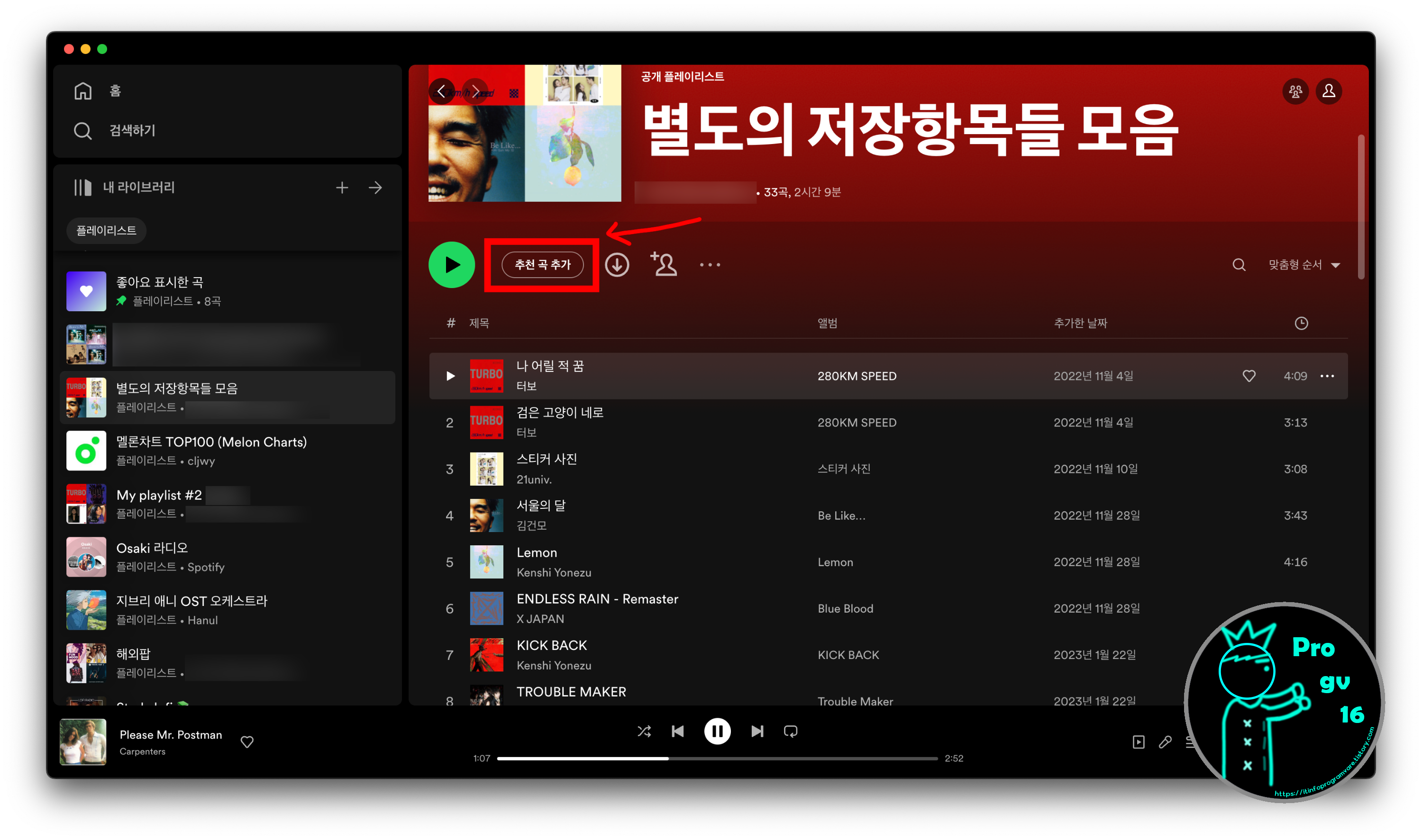Open the playlist search magnifier icon
The height and width of the screenshot is (840, 1422).
1239,264
